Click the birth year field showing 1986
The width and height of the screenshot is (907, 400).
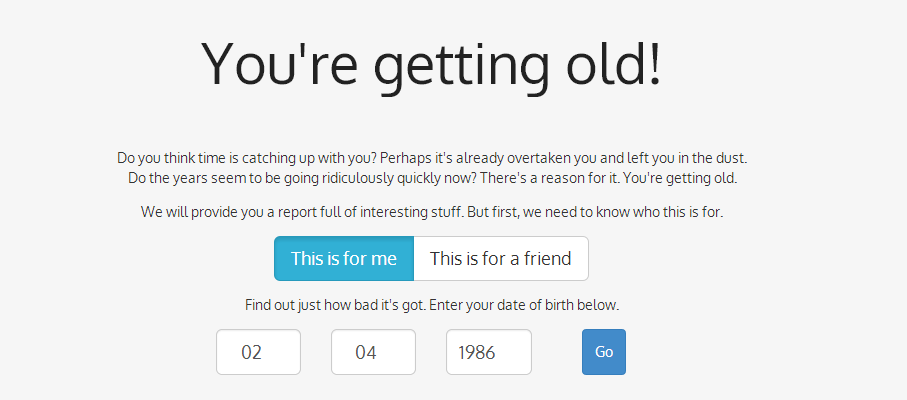click(x=488, y=352)
